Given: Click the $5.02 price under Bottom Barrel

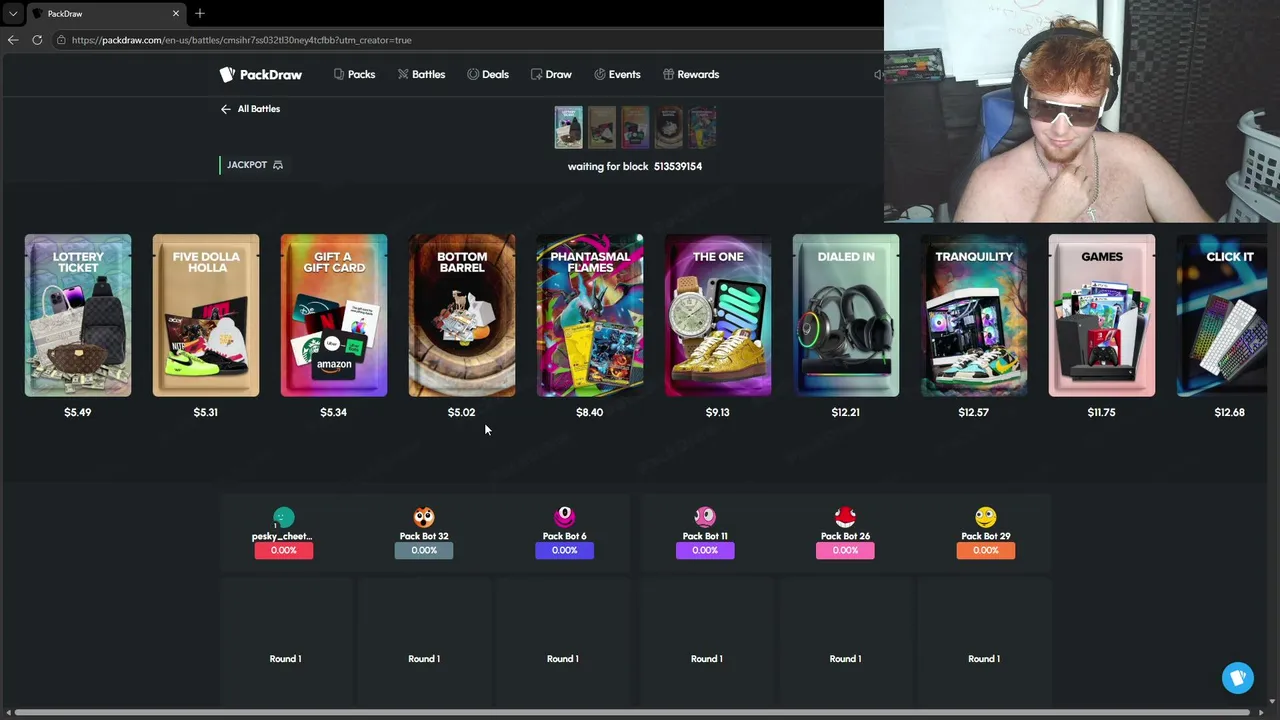Looking at the screenshot, I should (462, 412).
